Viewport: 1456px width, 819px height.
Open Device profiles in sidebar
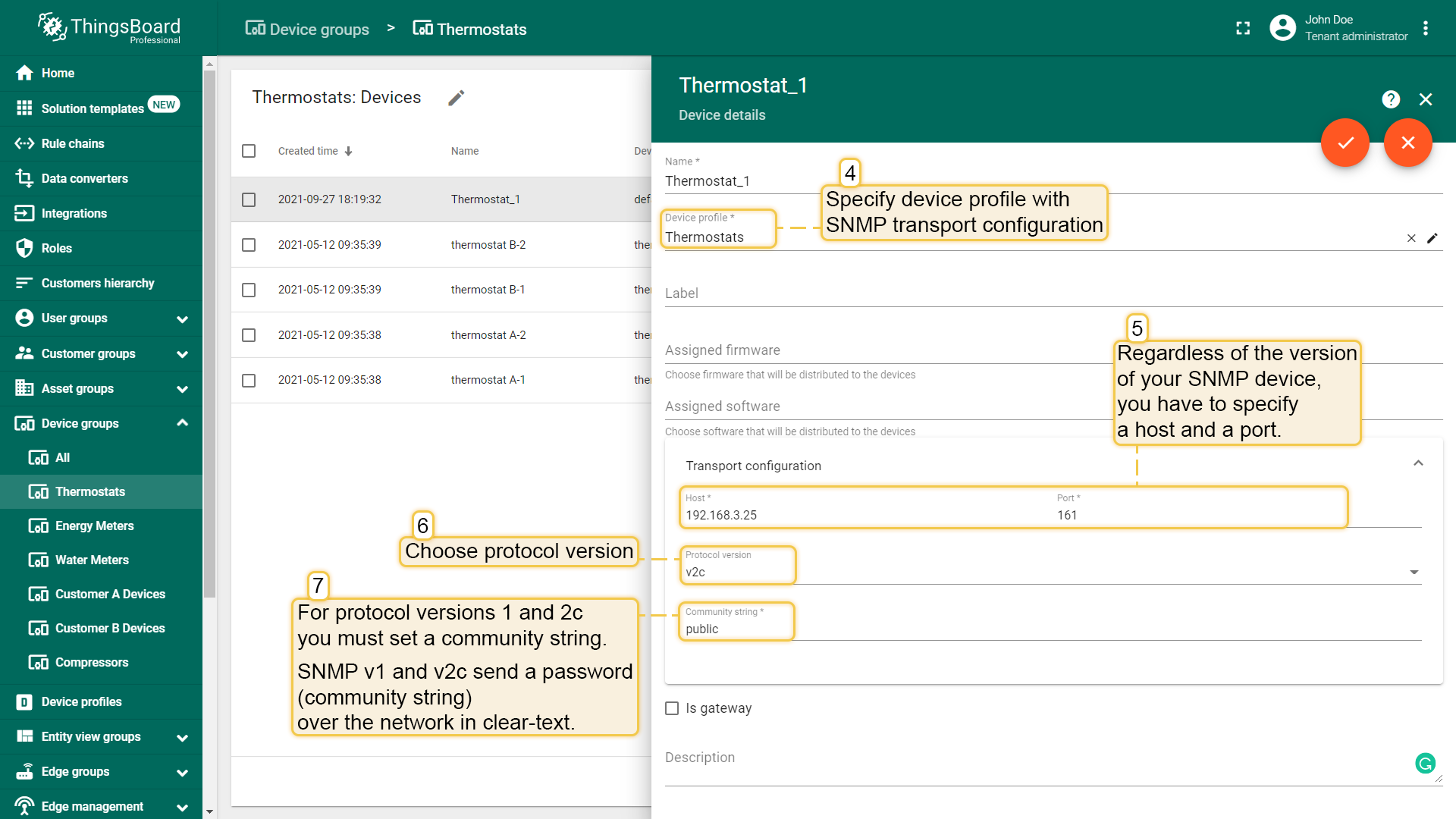[x=81, y=701]
